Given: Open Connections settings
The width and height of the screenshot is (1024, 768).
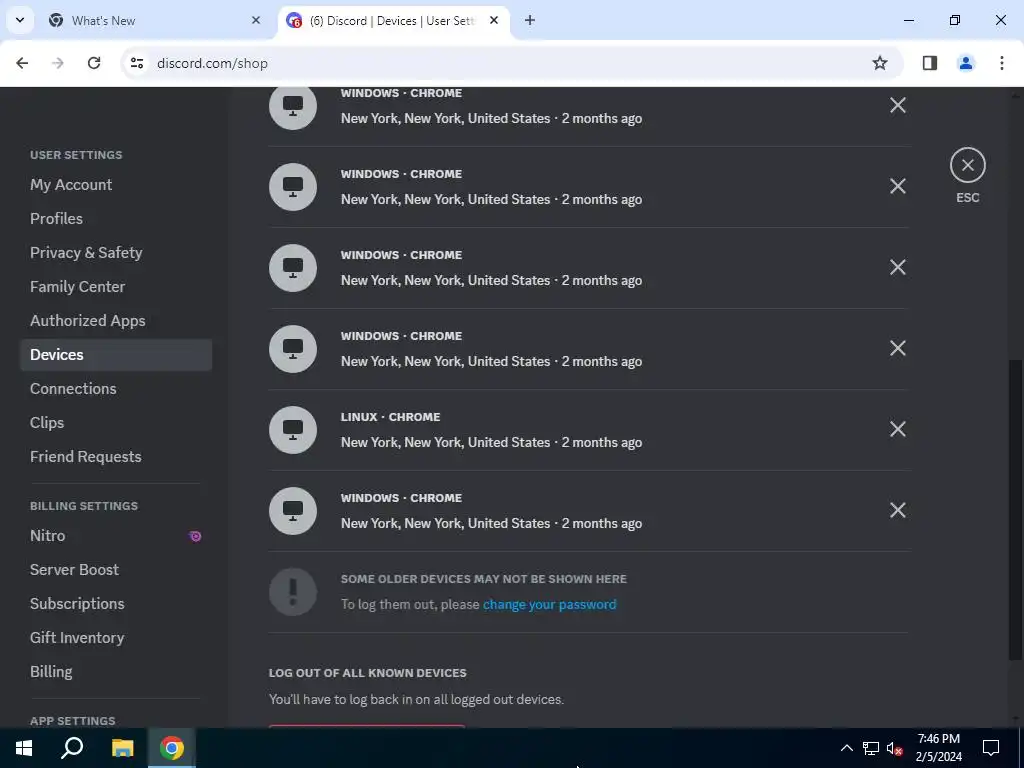Looking at the screenshot, I should (x=73, y=389).
